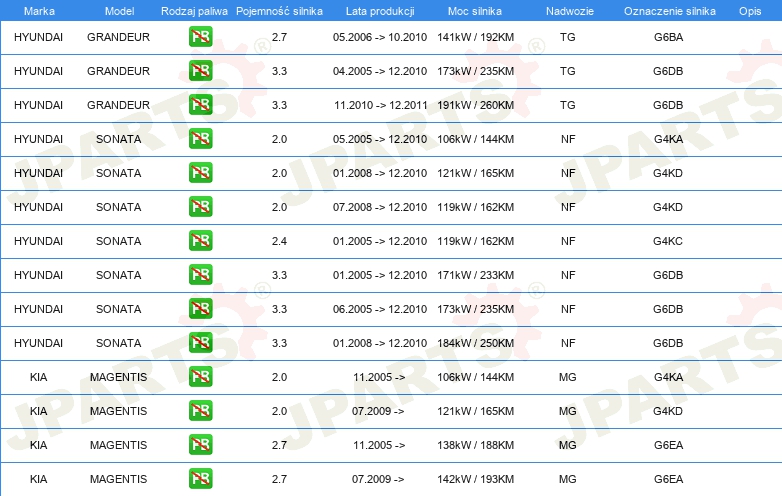Click fuel icon in Grandeur 173kW row
Viewport: 782px width, 496px height.
[200, 71]
